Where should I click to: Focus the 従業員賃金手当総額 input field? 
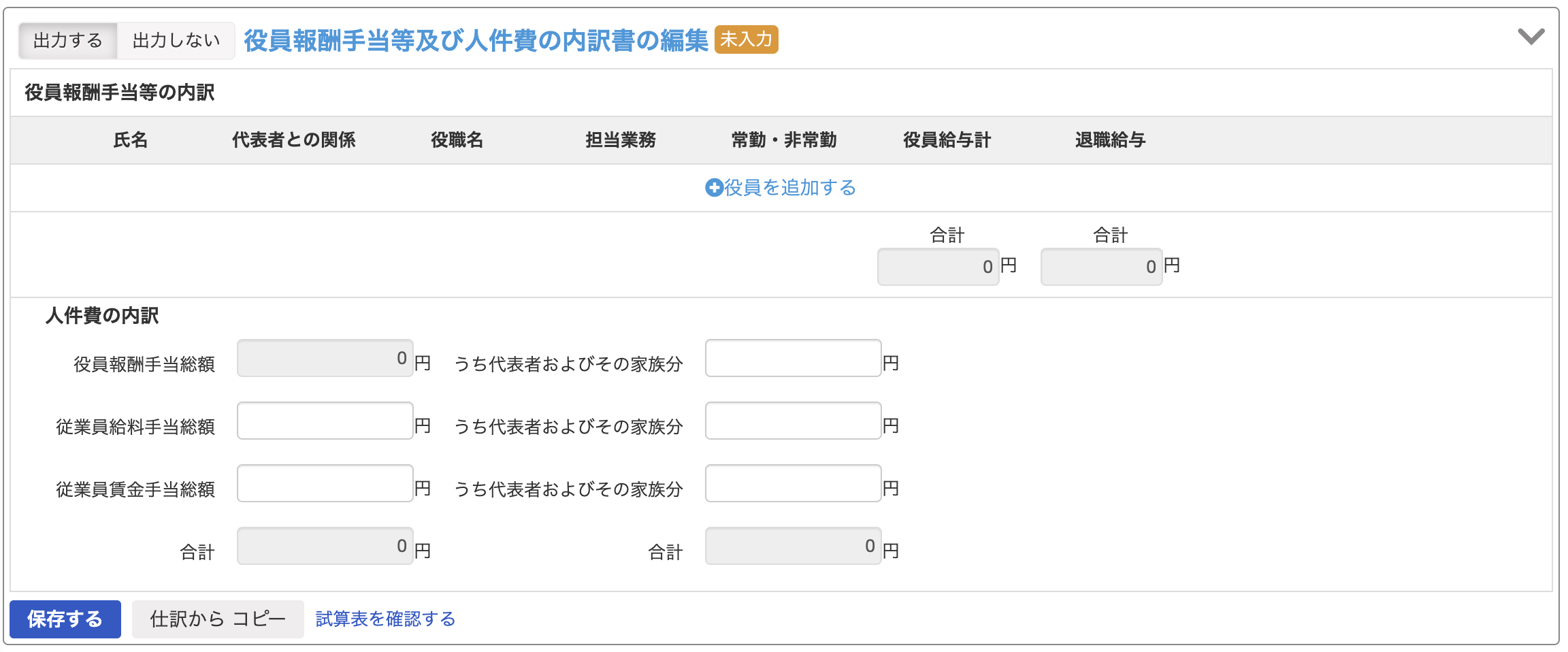325,483
